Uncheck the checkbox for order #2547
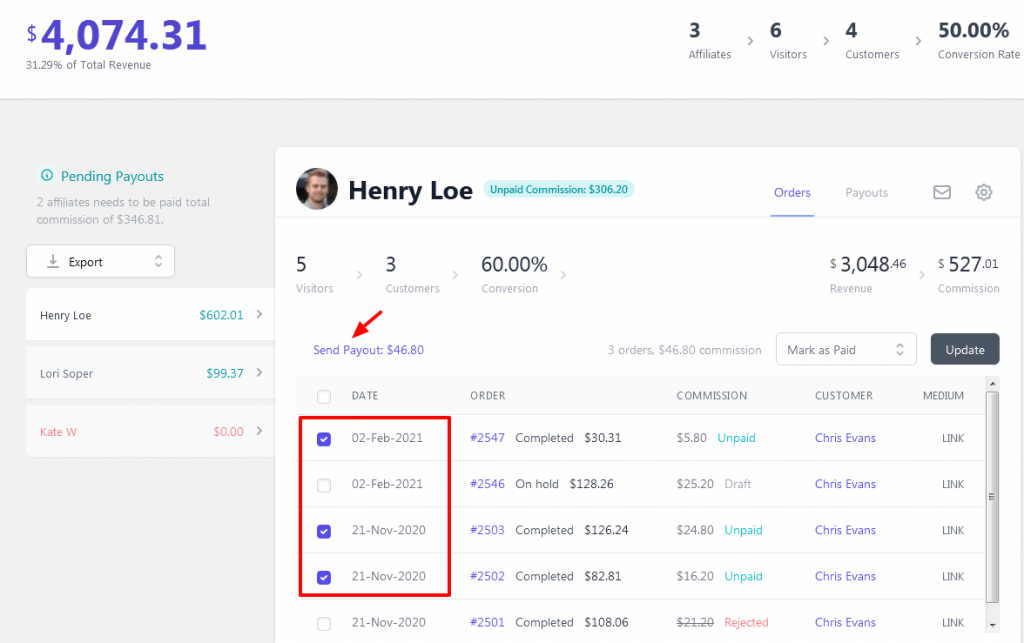The image size is (1024, 643). coord(323,438)
